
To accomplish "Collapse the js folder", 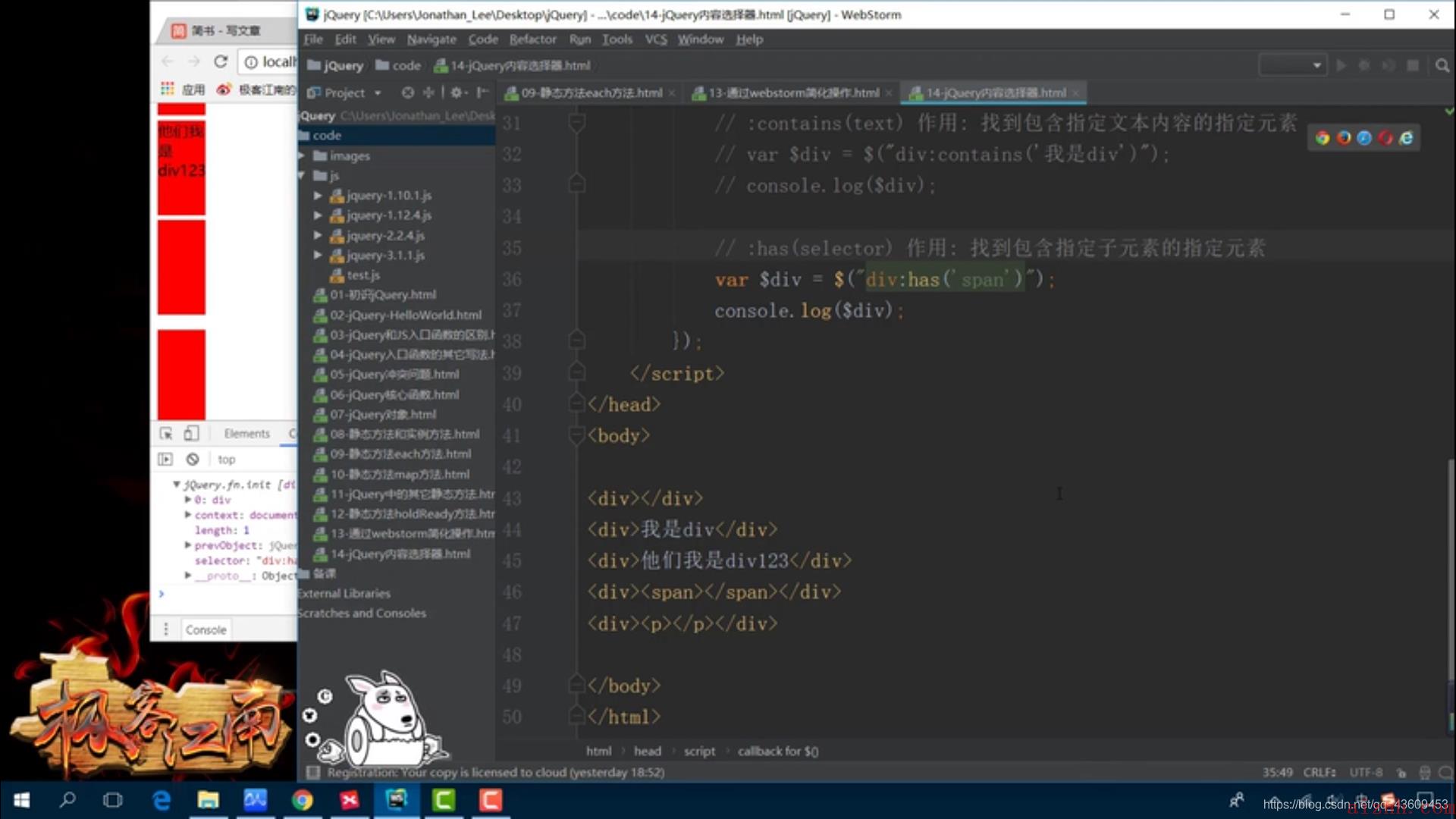I will pyautogui.click(x=302, y=175).
